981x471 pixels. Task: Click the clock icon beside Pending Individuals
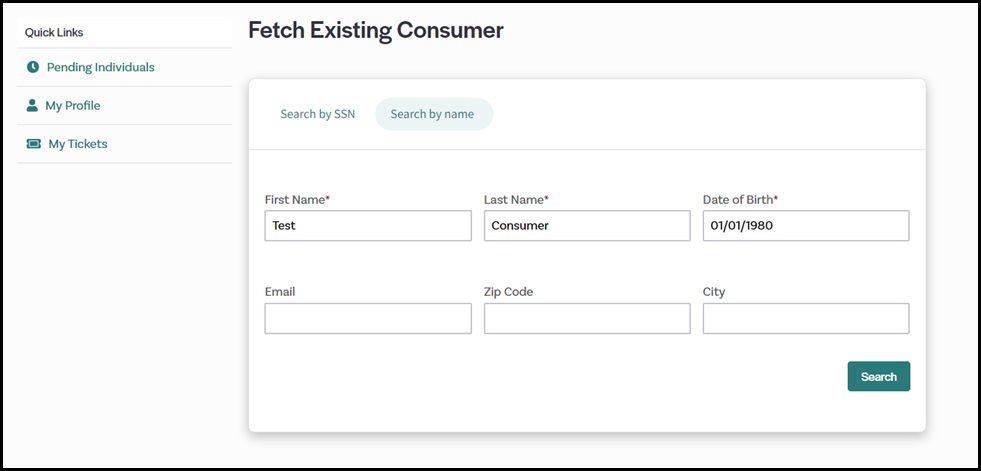pyautogui.click(x=33, y=67)
